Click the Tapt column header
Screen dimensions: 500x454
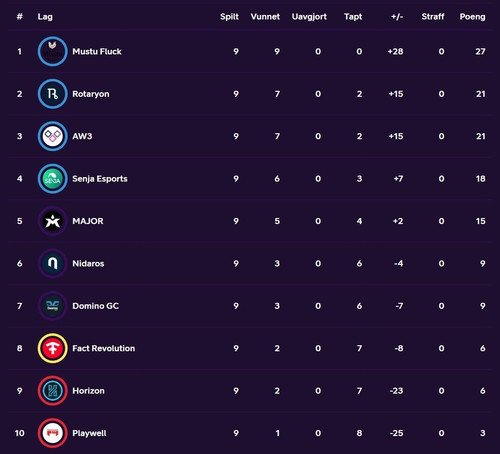[x=353, y=17]
